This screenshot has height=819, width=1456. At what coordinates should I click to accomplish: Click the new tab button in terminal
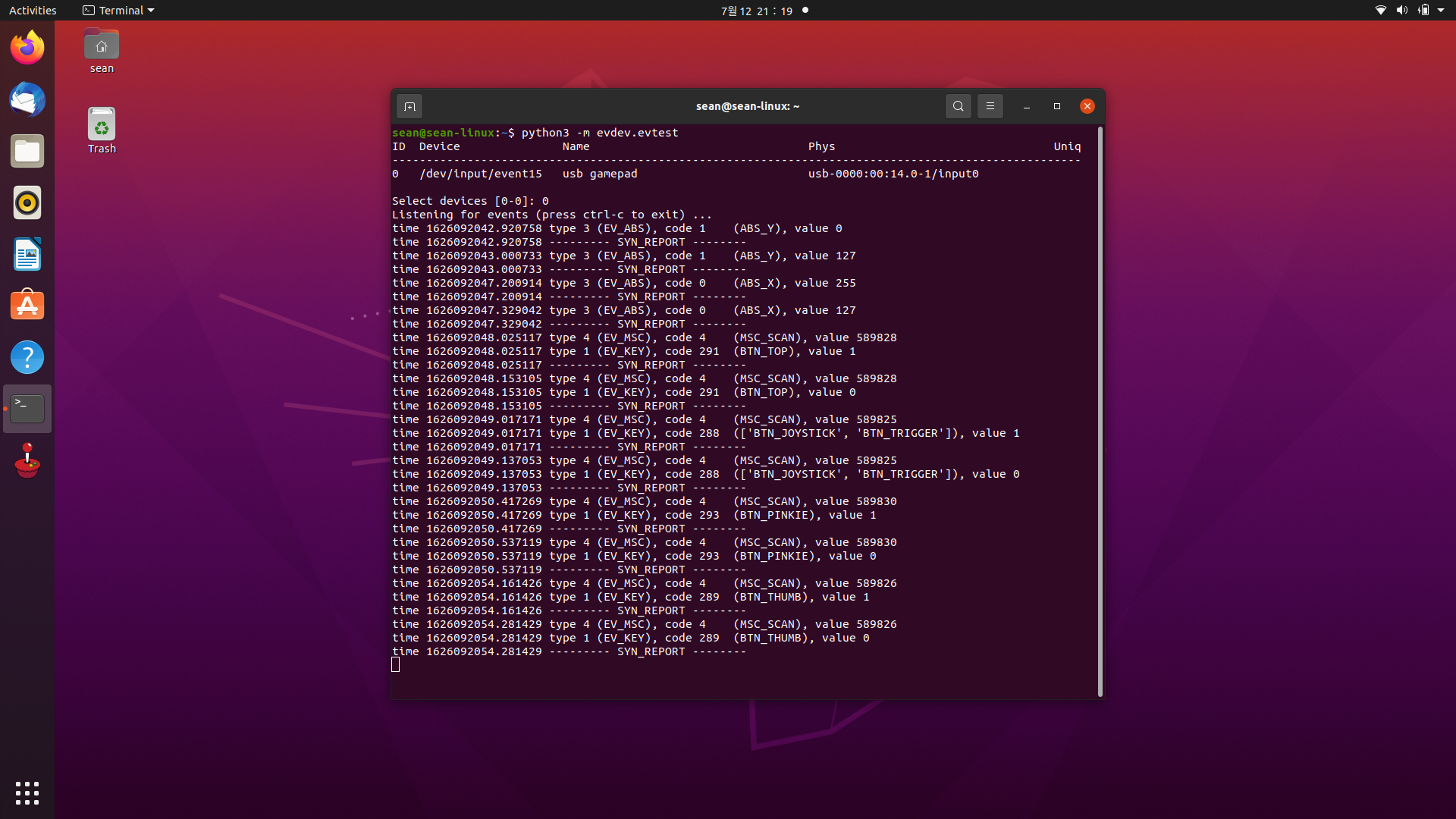(409, 106)
